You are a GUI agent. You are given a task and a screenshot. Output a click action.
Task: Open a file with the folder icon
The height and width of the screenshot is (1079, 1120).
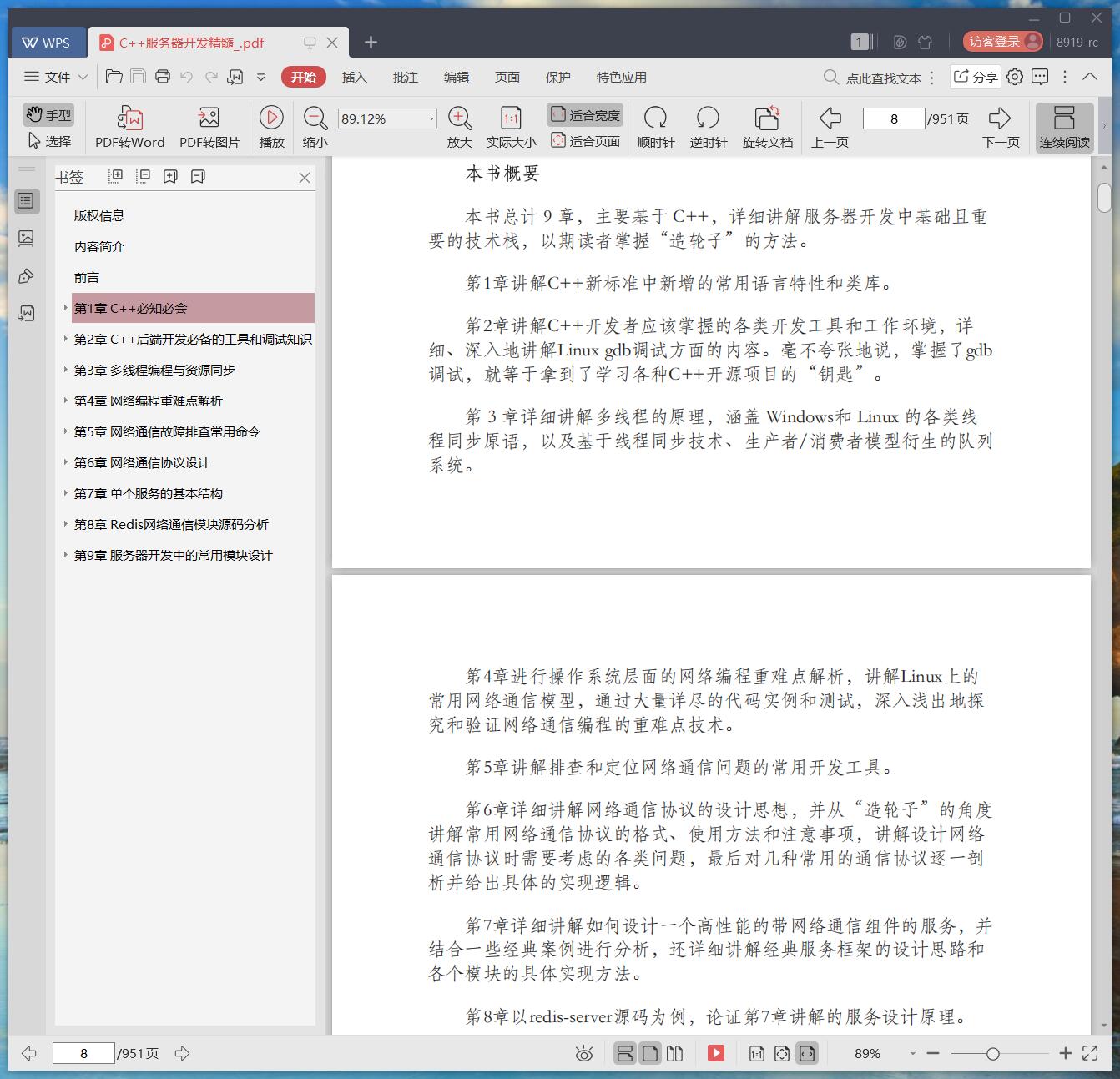point(114,77)
